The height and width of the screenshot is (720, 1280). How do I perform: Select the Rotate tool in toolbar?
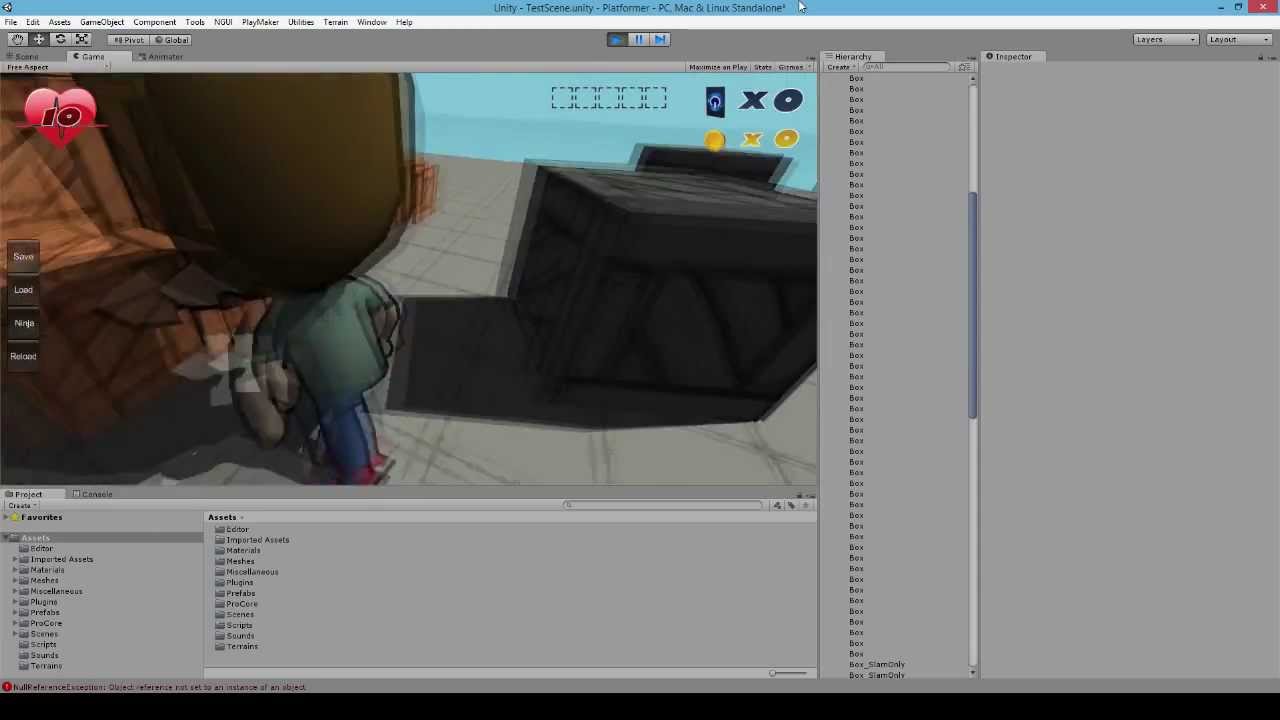coord(60,39)
